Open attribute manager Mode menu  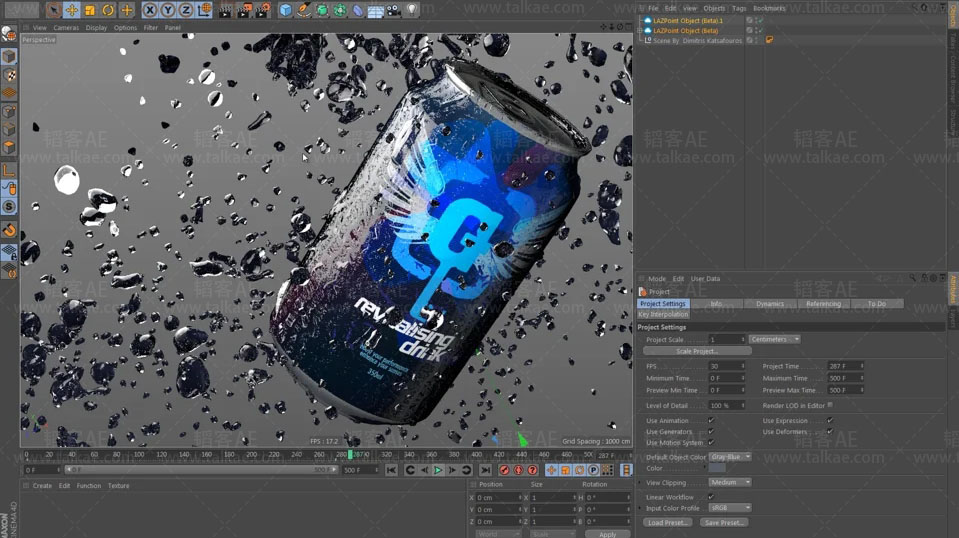[x=657, y=279]
